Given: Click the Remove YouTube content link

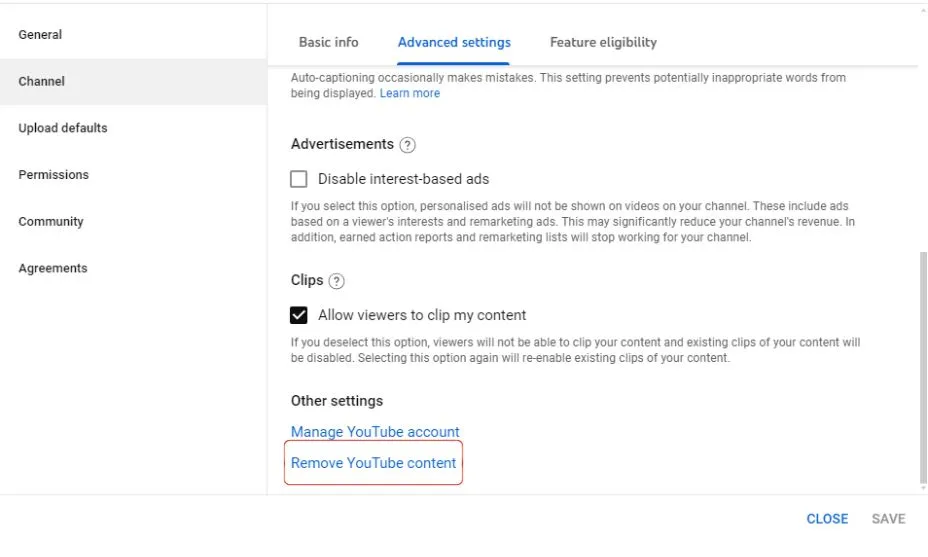Looking at the screenshot, I should (x=373, y=463).
